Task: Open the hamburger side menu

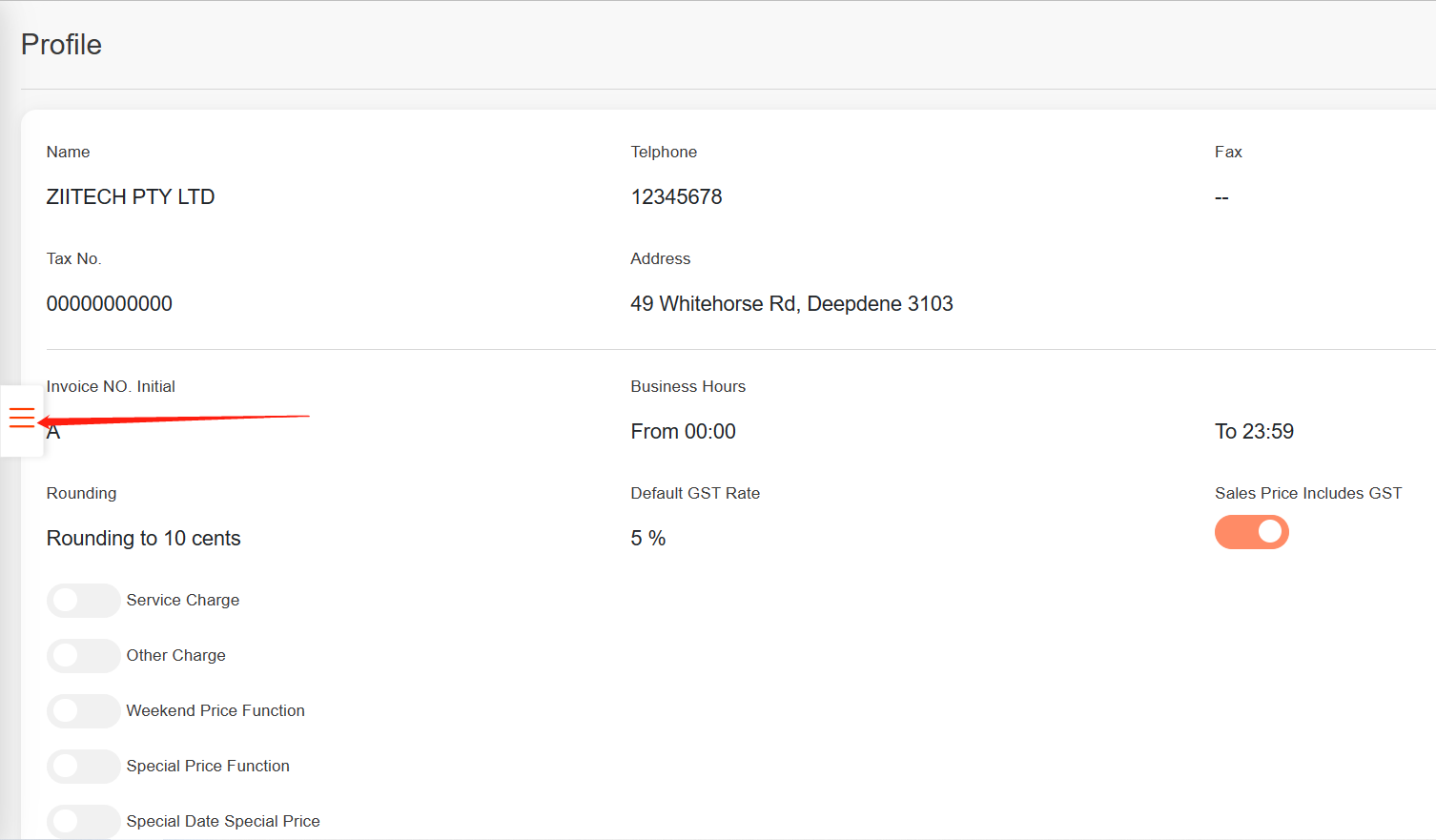Action: coord(22,419)
